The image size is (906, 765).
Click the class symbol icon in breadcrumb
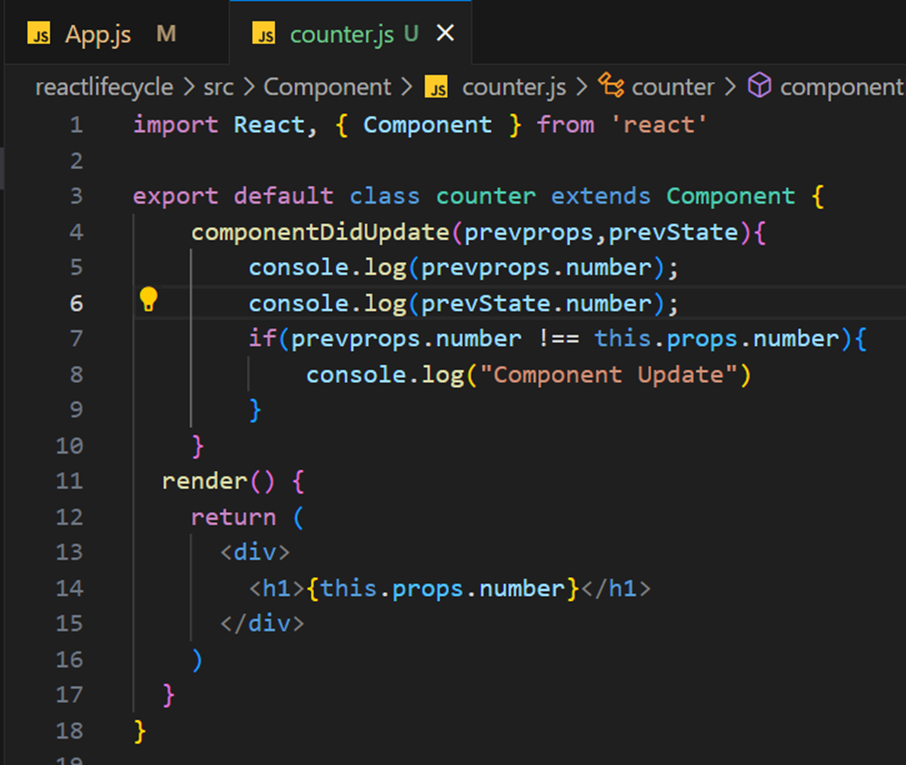click(x=611, y=86)
